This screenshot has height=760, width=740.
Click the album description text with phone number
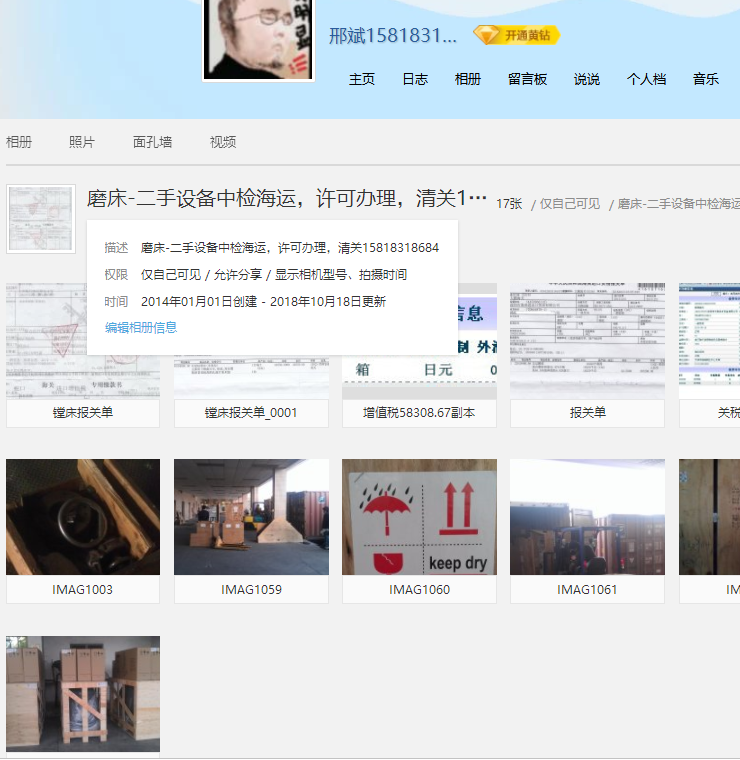pos(290,248)
